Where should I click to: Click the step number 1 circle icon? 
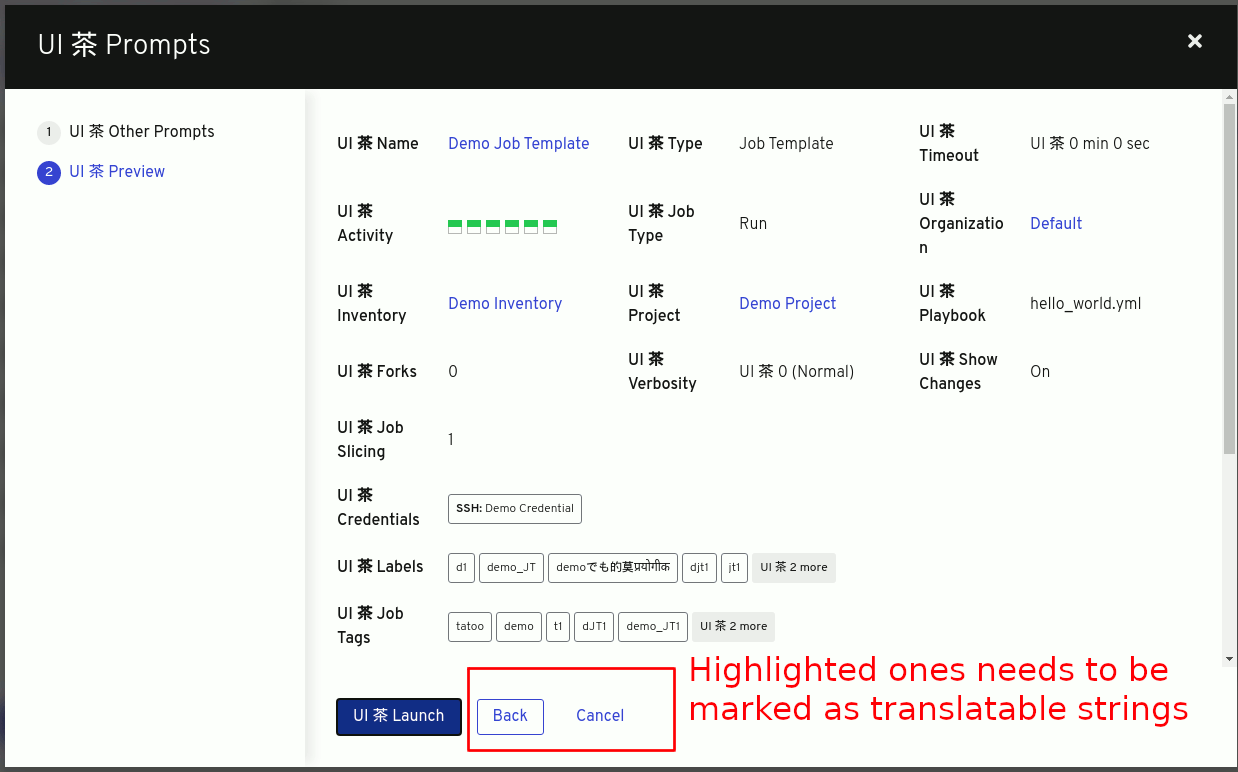pos(49,132)
